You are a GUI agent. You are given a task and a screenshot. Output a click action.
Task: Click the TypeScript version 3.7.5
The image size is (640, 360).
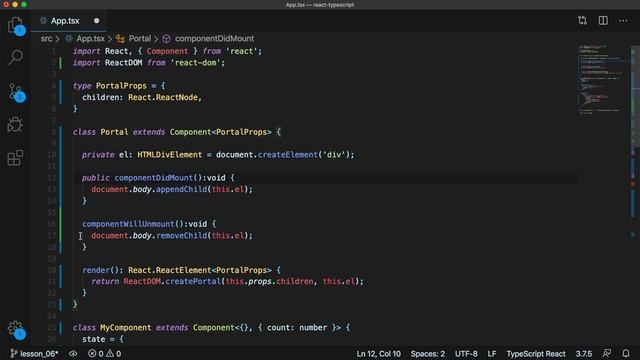584,353
